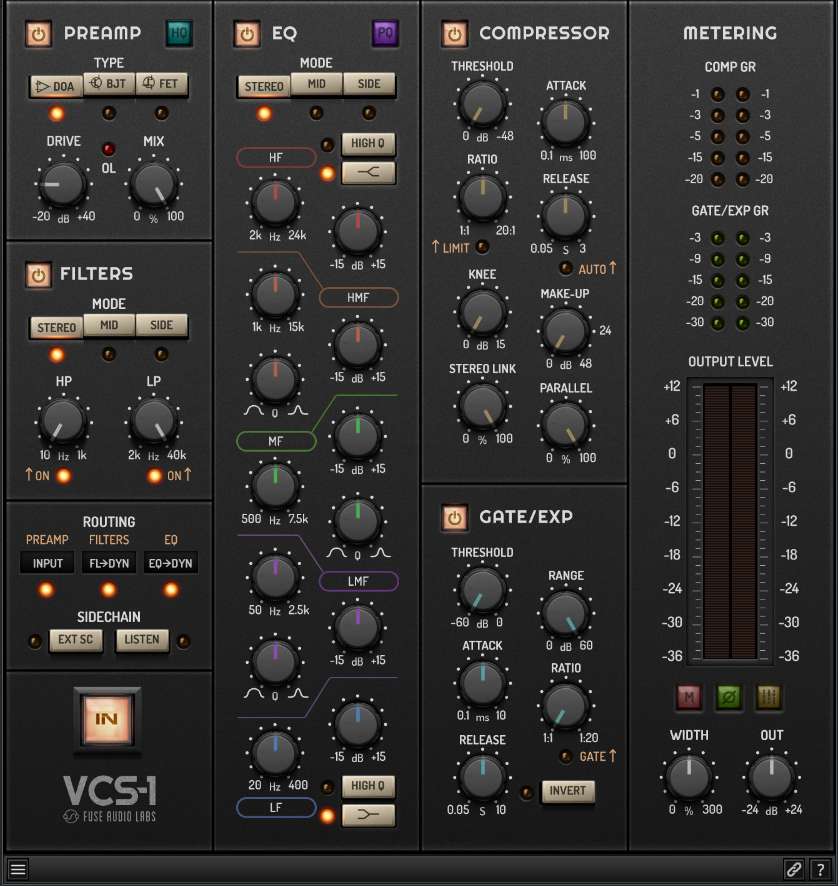The image size is (838, 886).
Task: Click the compressor THRESHOLD knob
Action: point(481,103)
